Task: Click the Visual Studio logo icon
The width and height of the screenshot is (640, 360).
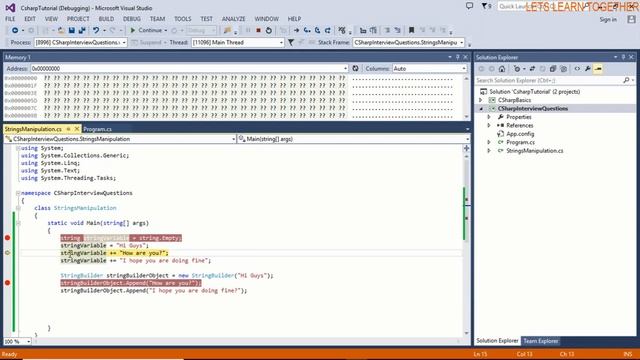Action: 10,8
